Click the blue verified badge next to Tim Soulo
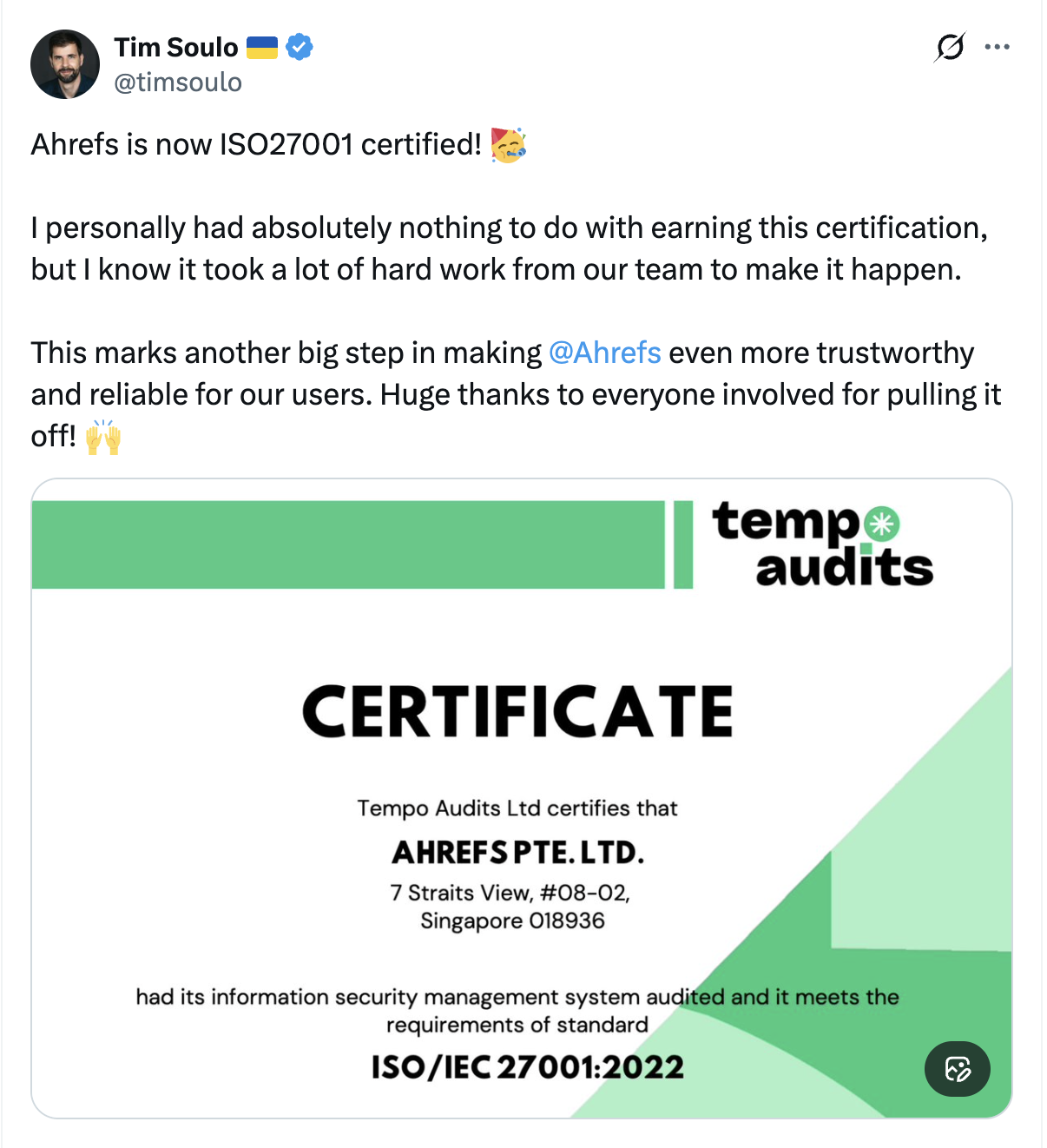Screen dimensions: 1047x1148 (x=299, y=48)
